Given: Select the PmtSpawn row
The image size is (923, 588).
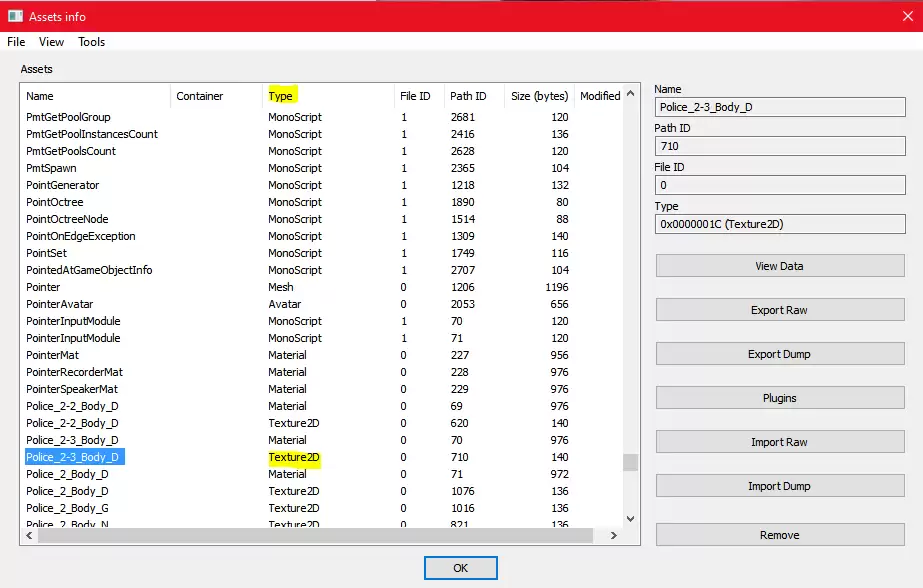Looking at the screenshot, I should click(321, 168).
